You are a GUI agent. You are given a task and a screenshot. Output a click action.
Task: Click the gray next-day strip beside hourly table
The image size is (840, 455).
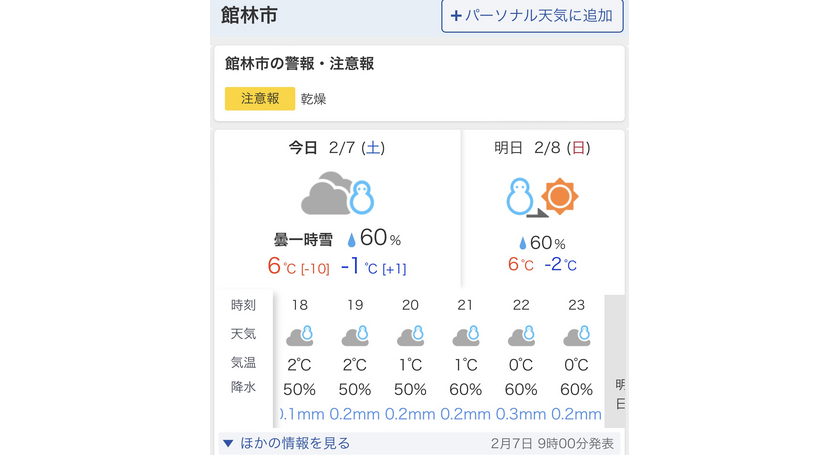(616, 360)
